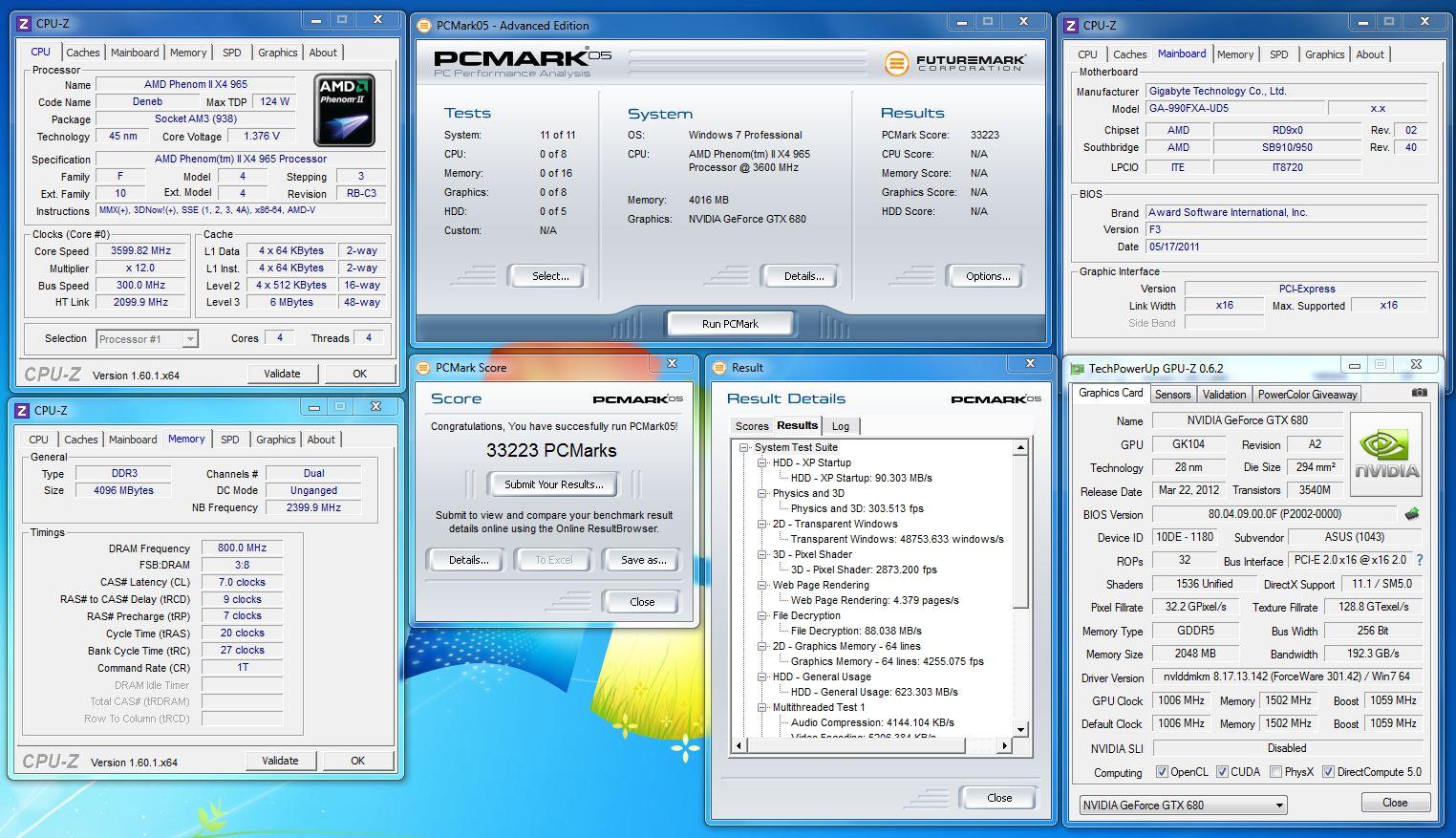Click scroll up arrow in Result tree
The height and width of the screenshot is (838, 1456).
click(1020, 447)
